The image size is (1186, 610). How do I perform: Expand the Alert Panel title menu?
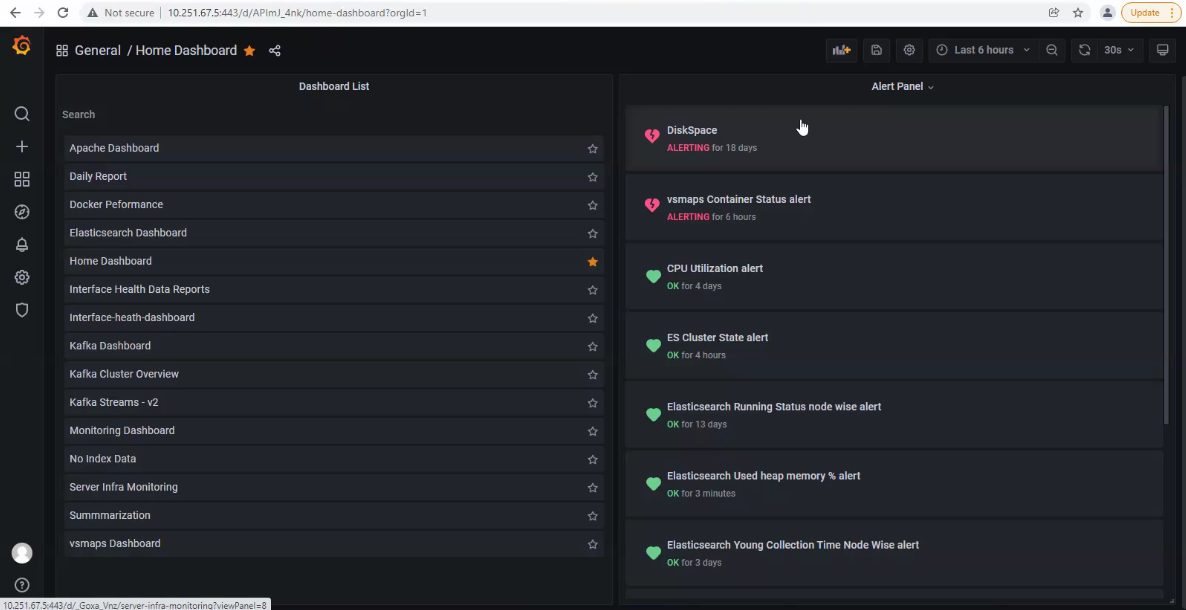[x=902, y=86]
